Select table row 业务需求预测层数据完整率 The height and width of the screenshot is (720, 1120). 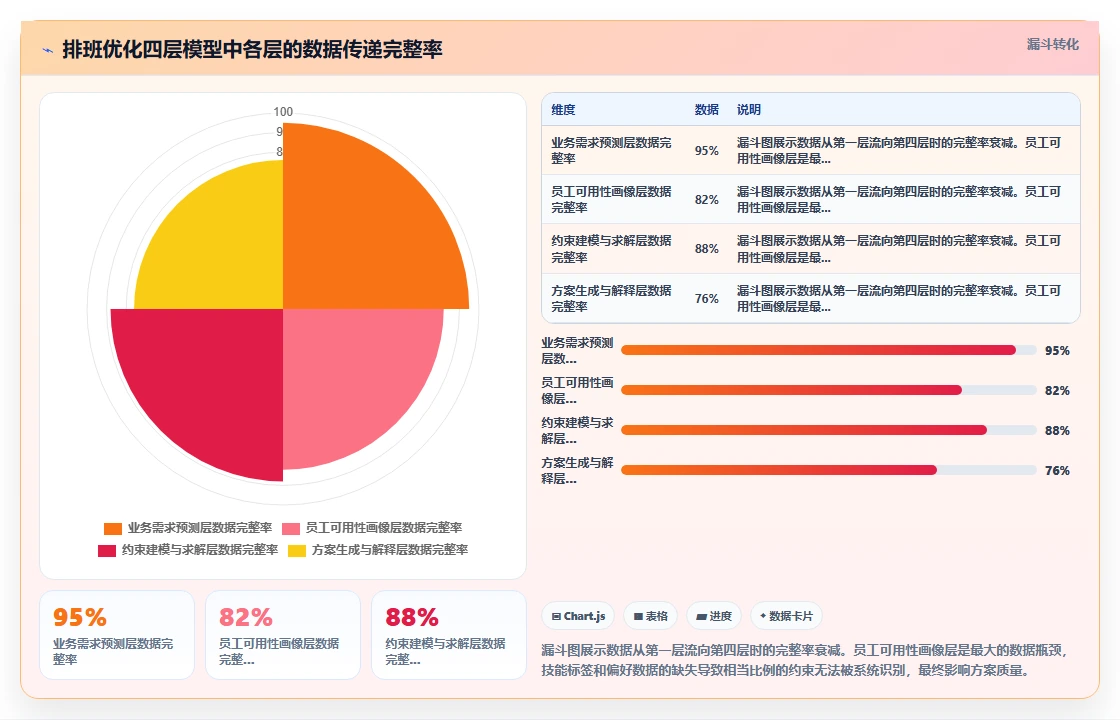point(811,151)
